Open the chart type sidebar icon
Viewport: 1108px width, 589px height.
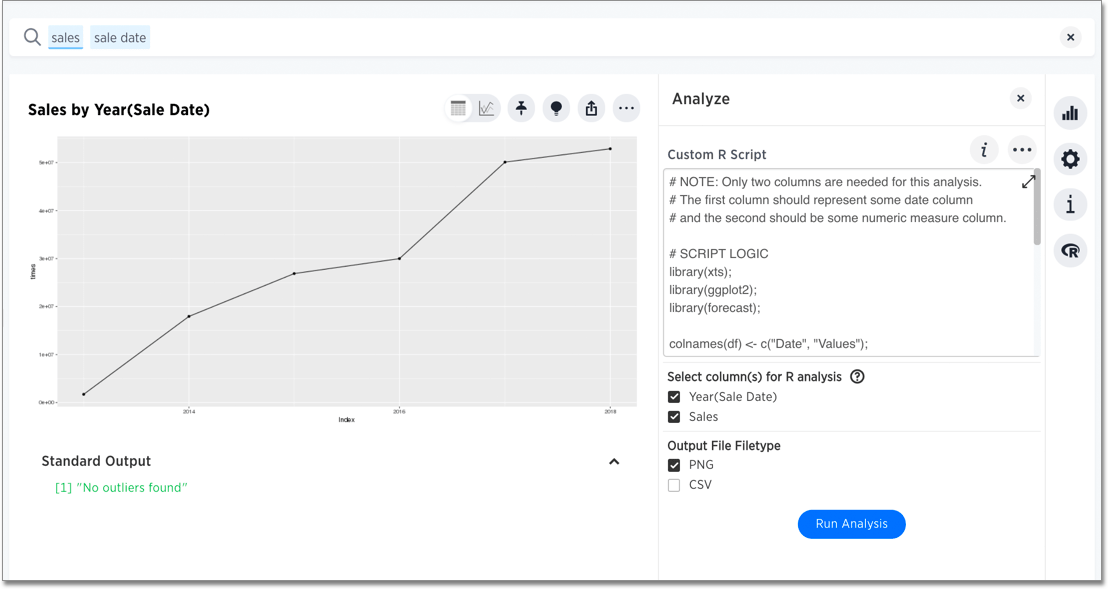[x=1070, y=113]
